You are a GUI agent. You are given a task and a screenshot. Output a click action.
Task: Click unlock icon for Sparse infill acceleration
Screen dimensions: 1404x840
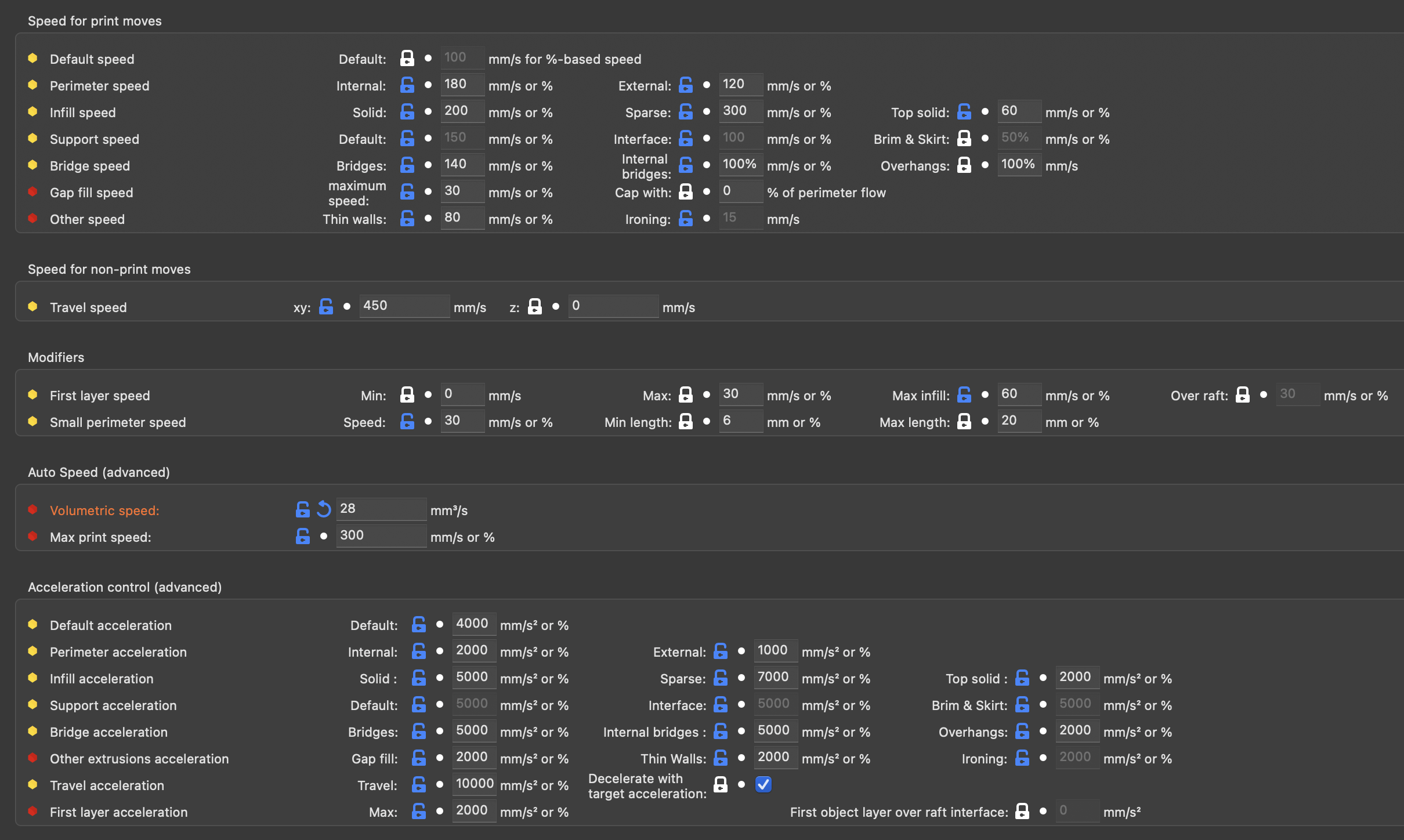point(721,678)
